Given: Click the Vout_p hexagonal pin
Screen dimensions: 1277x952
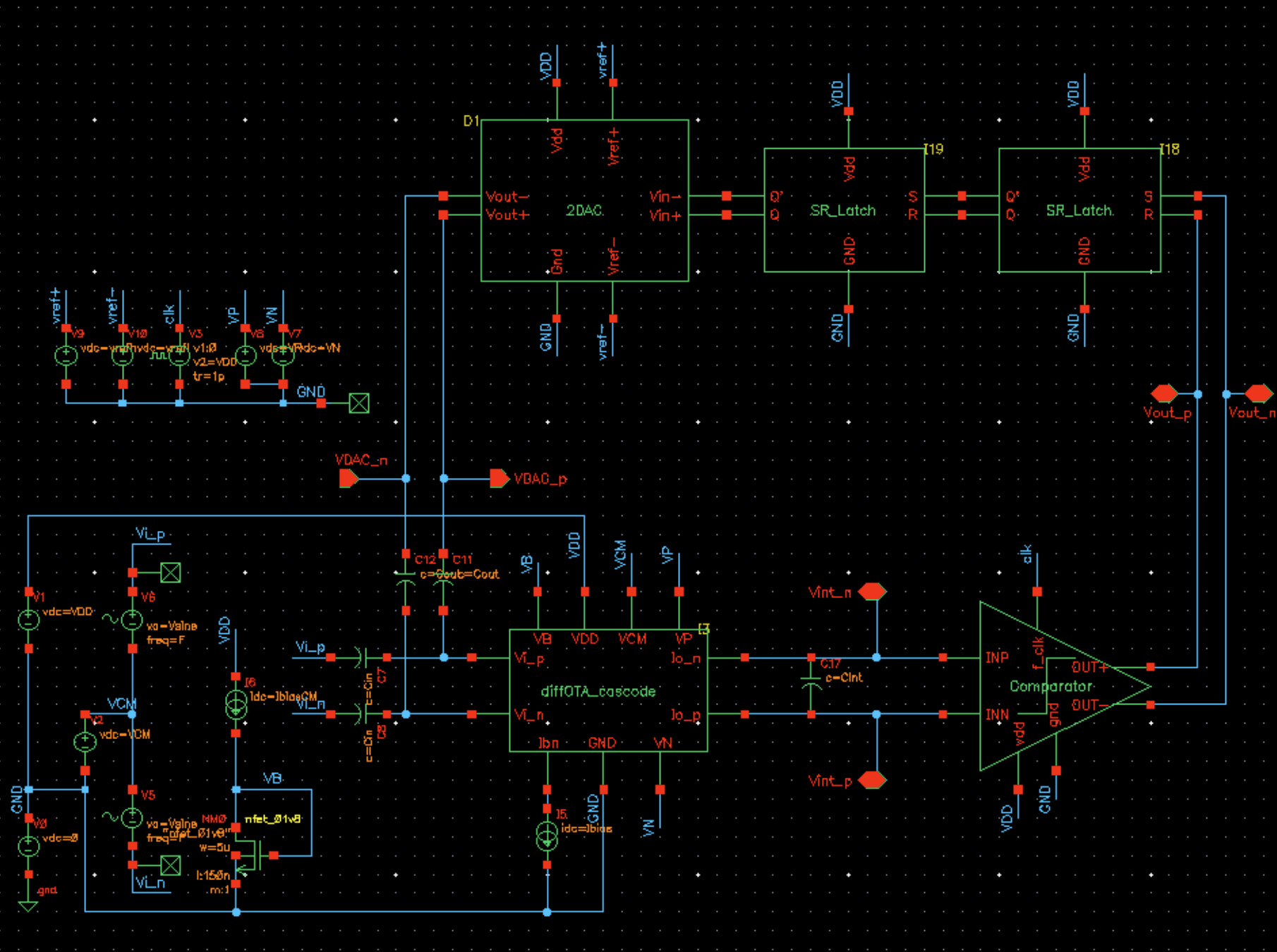Looking at the screenshot, I should click(x=1164, y=393).
